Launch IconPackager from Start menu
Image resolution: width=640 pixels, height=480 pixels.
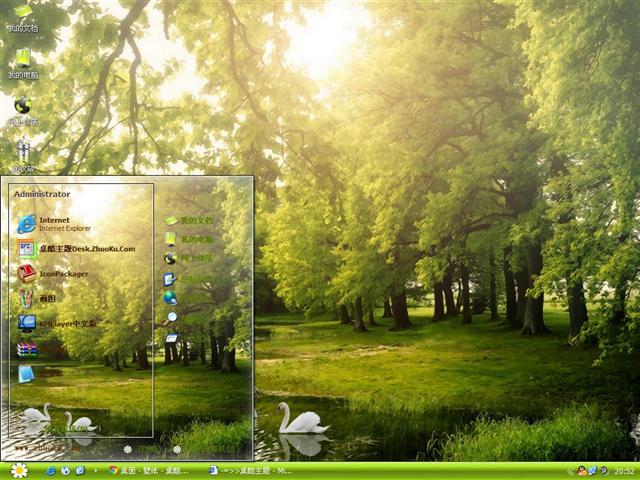(x=52, y=274)
